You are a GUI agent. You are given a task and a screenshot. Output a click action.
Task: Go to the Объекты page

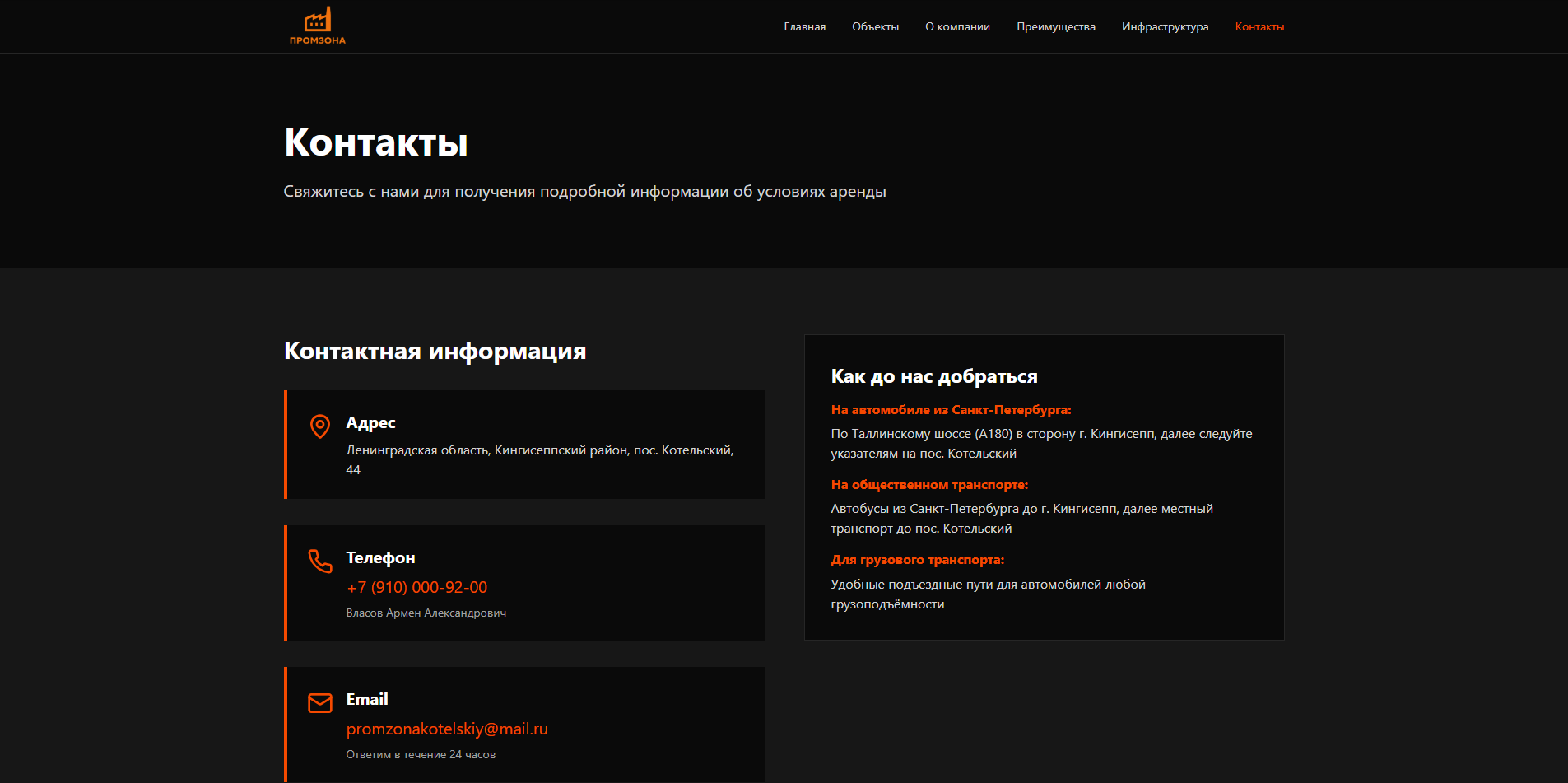(875, 27)
